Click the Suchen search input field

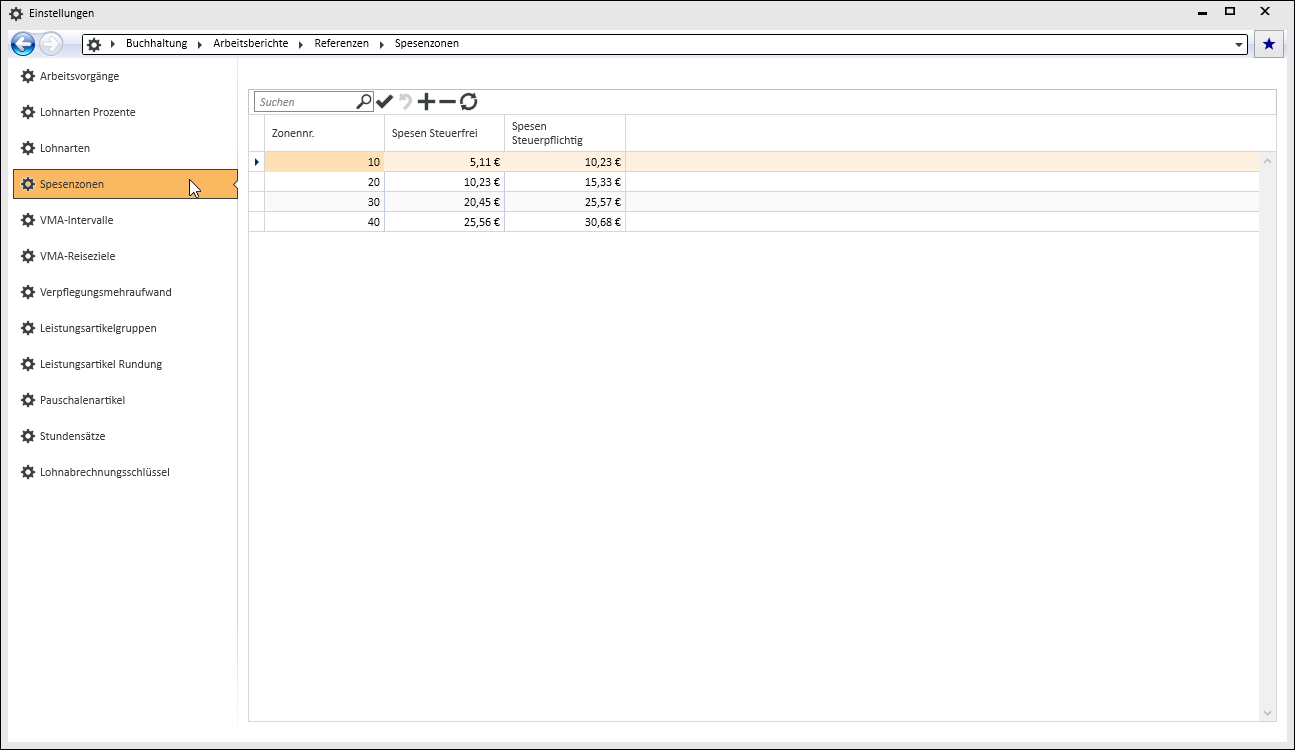point(305,102)
